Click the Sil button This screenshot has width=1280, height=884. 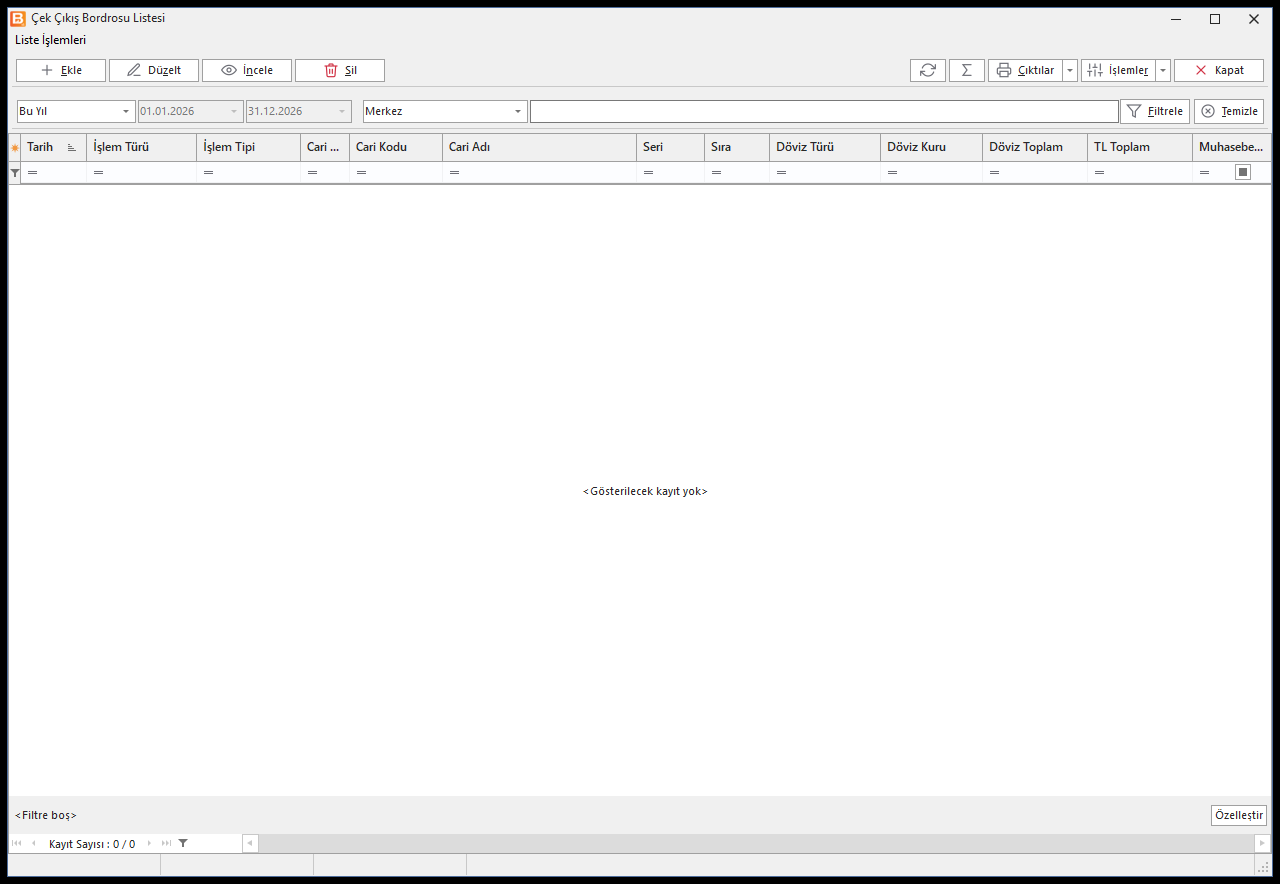[340, 70]
